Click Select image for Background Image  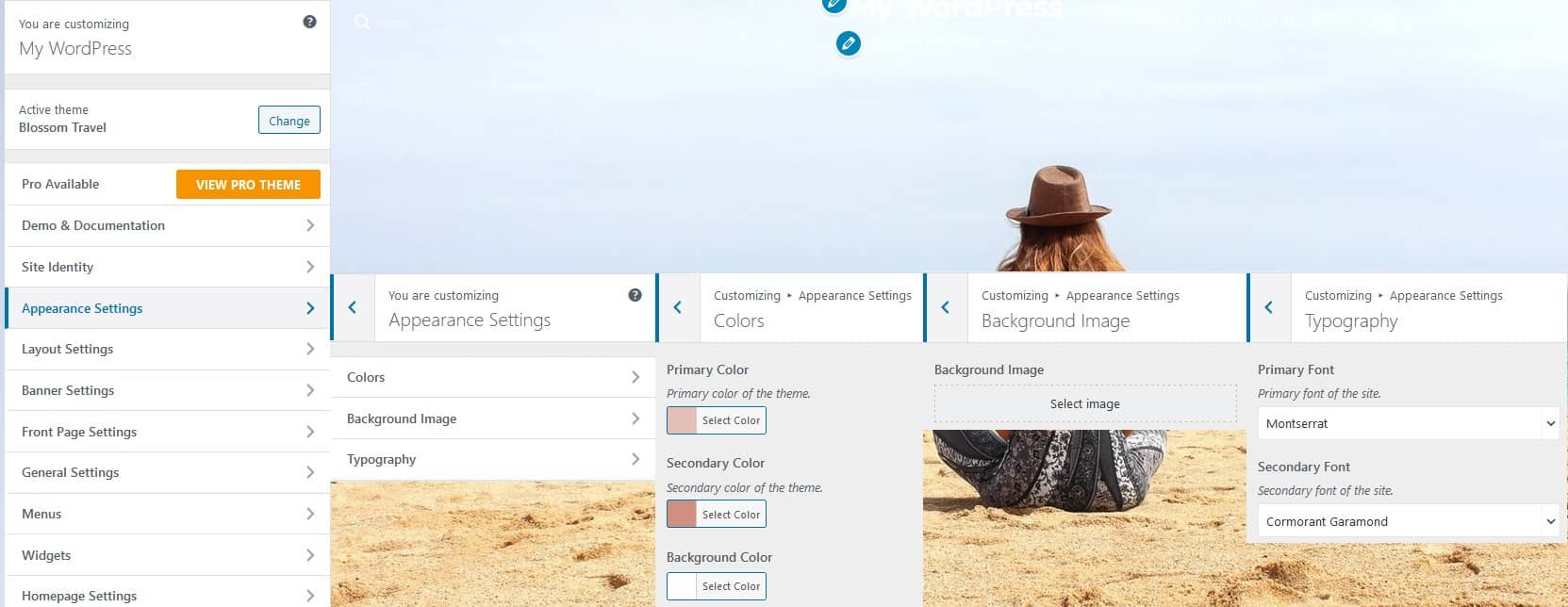point(1085,403)
